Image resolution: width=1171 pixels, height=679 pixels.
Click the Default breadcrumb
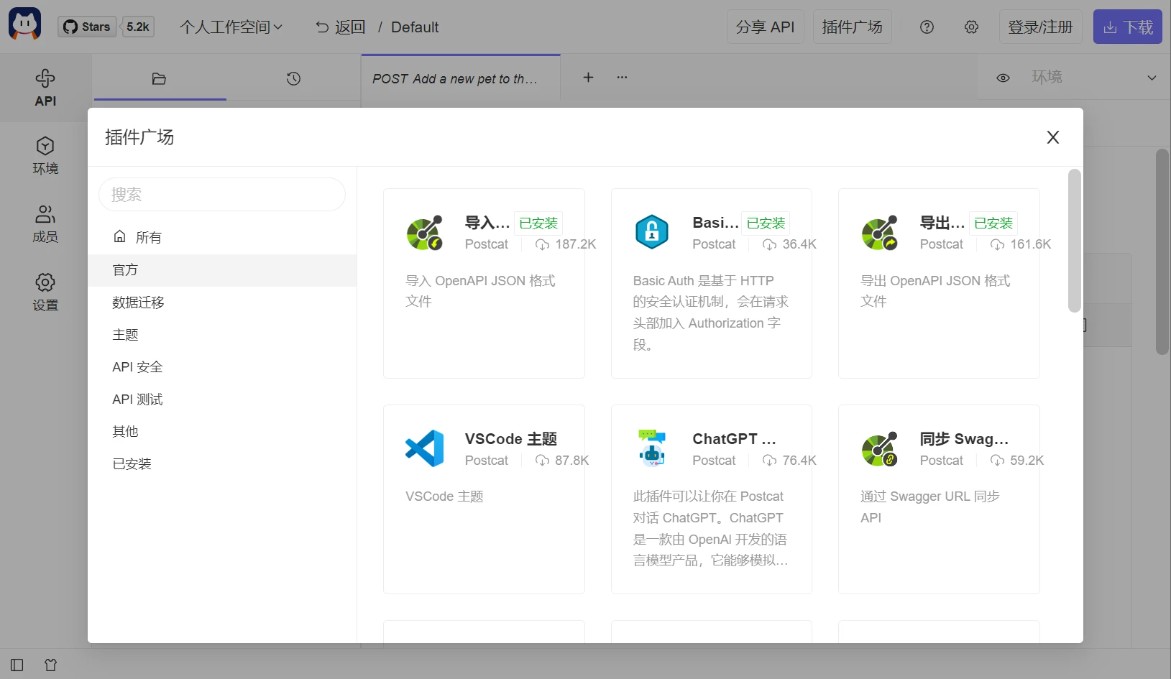(x=414, y=27)
